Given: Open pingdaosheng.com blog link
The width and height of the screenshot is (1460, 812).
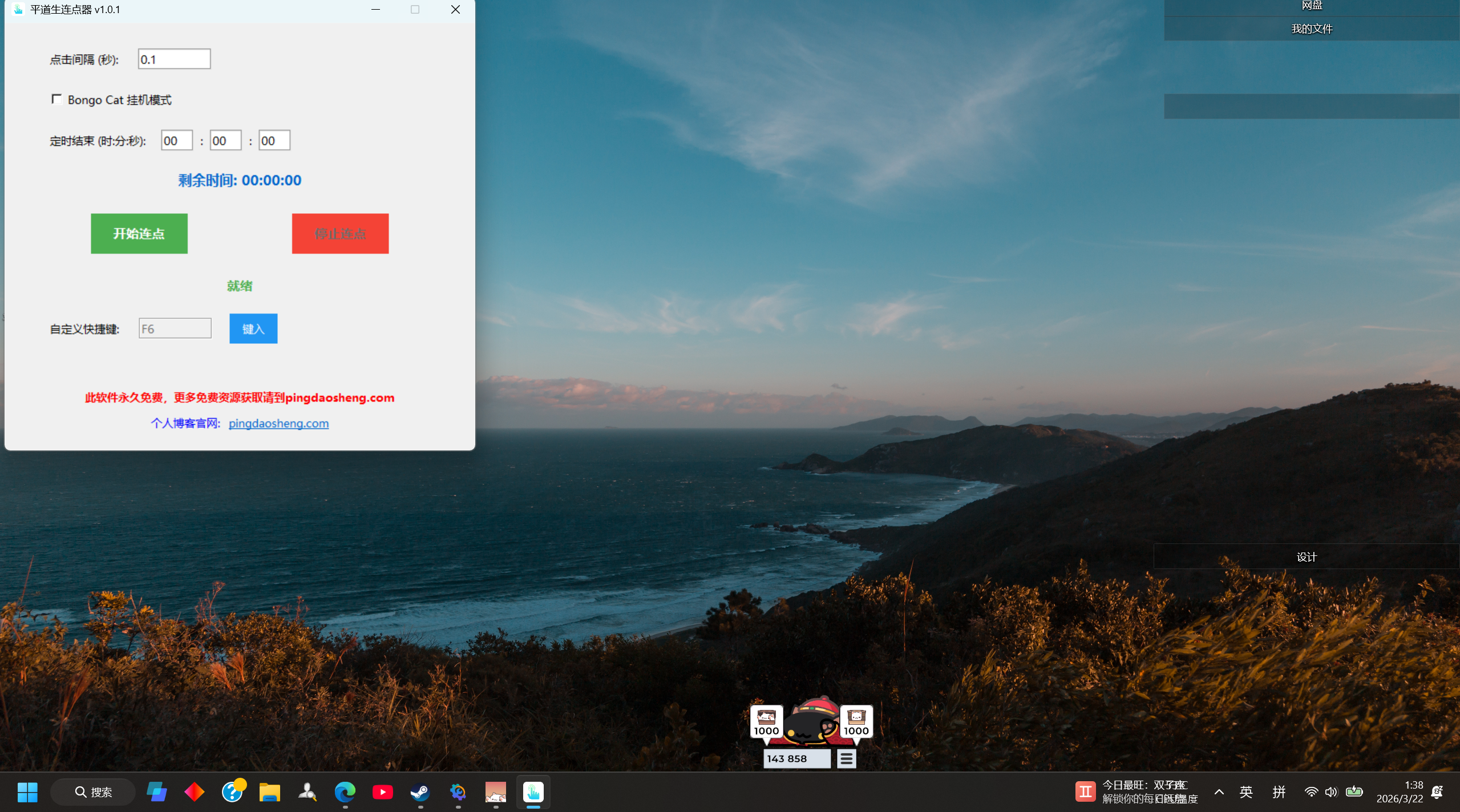Looking at the screenshot, I should [x=278, y=424].
